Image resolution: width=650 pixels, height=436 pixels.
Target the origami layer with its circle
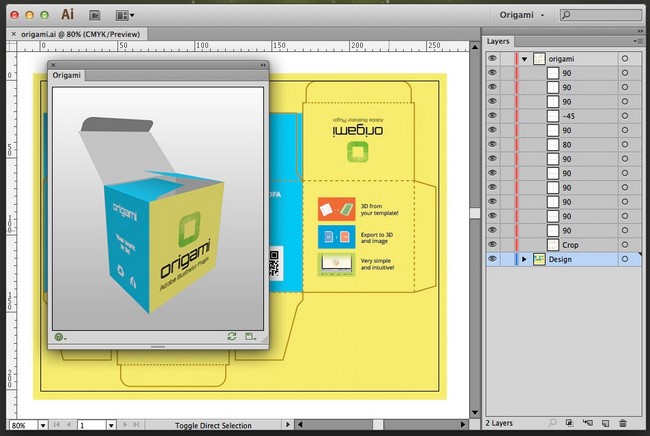pyautogui.click(x=625, y=59)
